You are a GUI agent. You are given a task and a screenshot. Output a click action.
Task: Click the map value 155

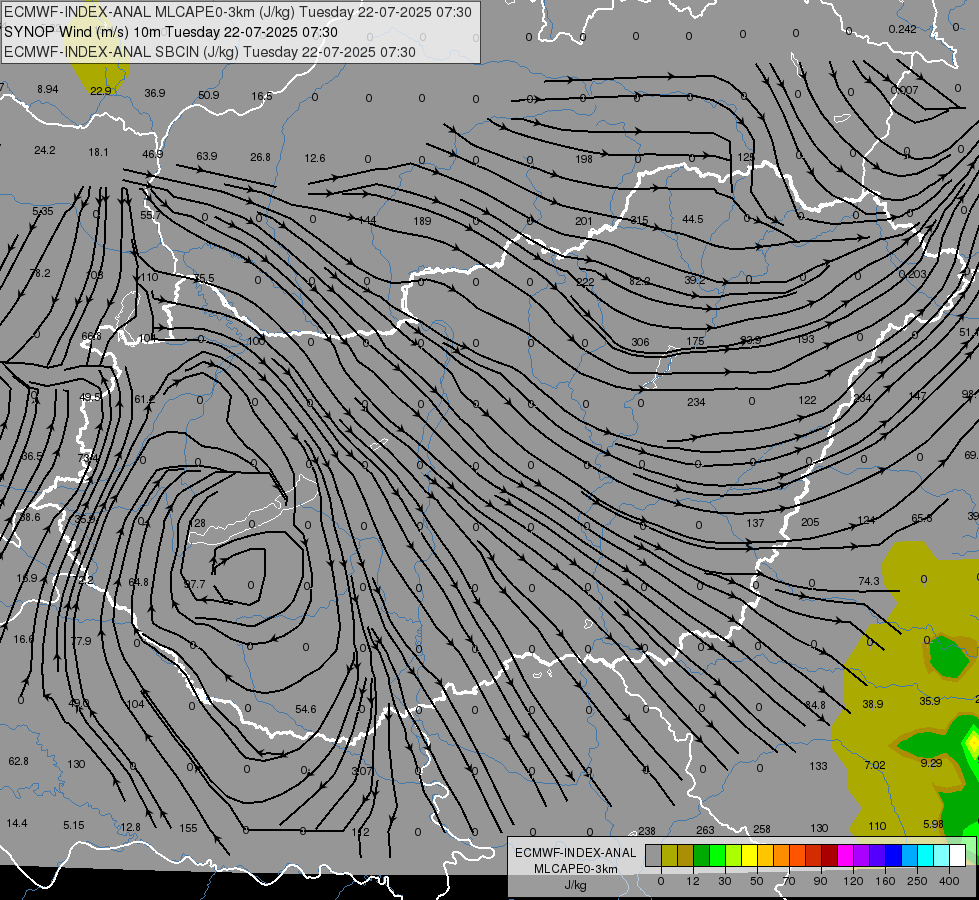[188, 828]
